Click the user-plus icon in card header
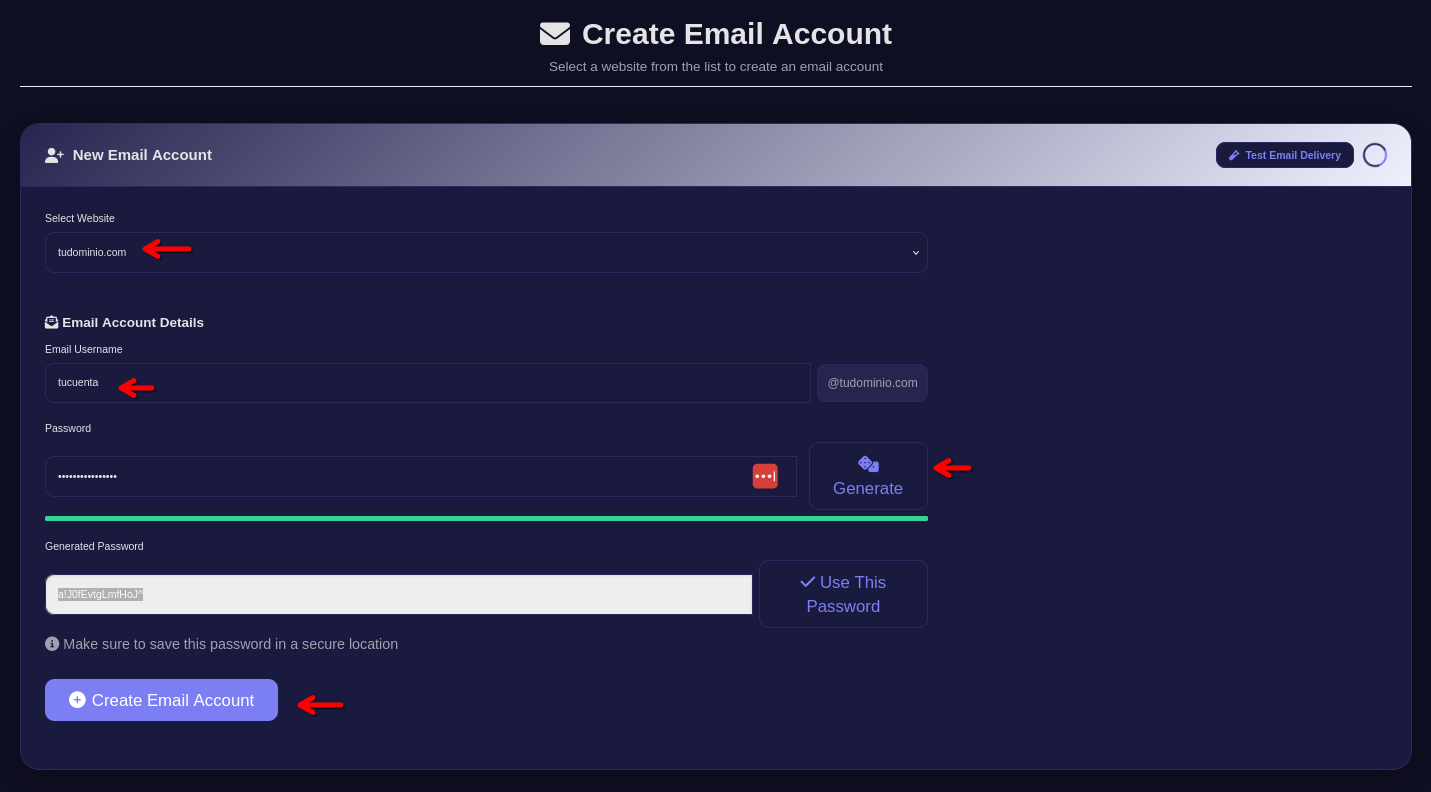 54,155
